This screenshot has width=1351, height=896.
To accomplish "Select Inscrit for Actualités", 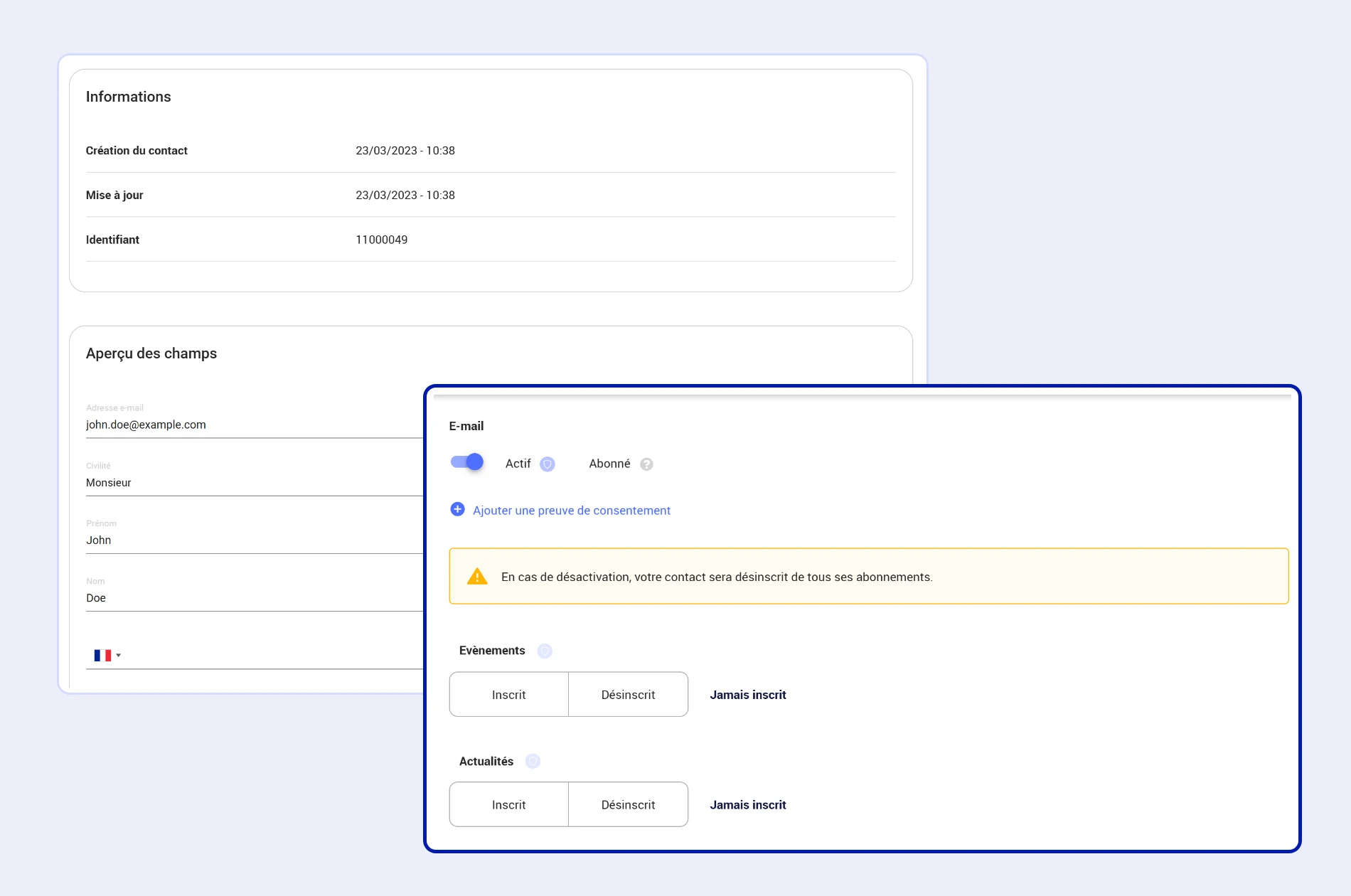I will point(509,804).
